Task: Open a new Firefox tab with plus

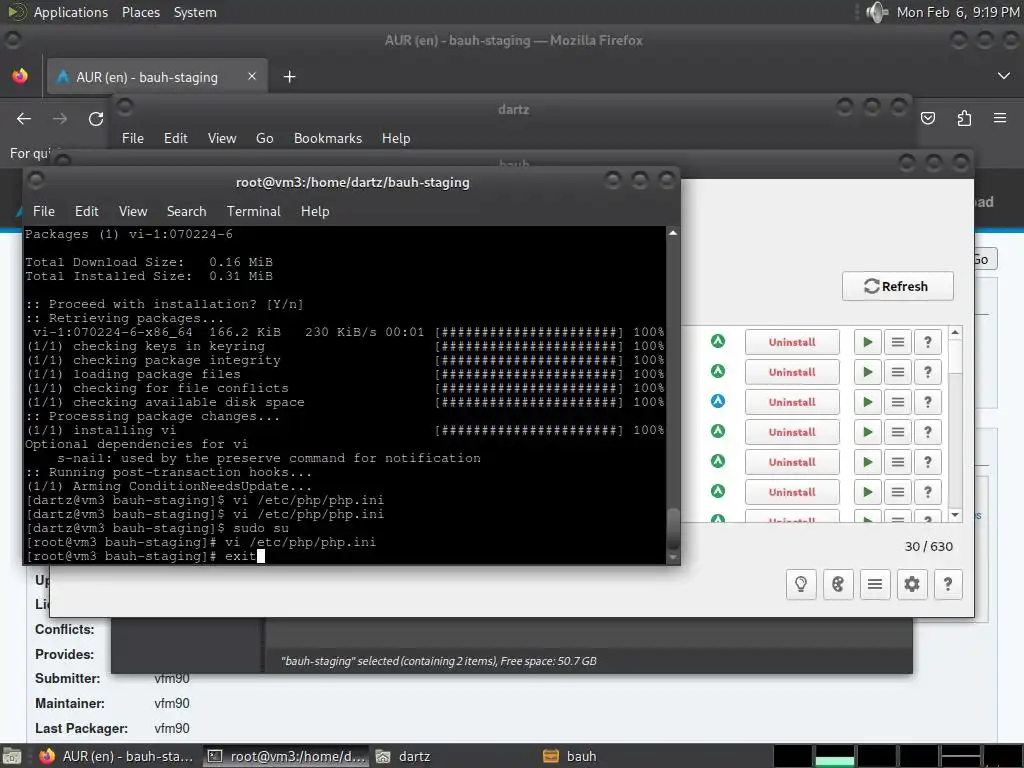Action: pos(289,77)
